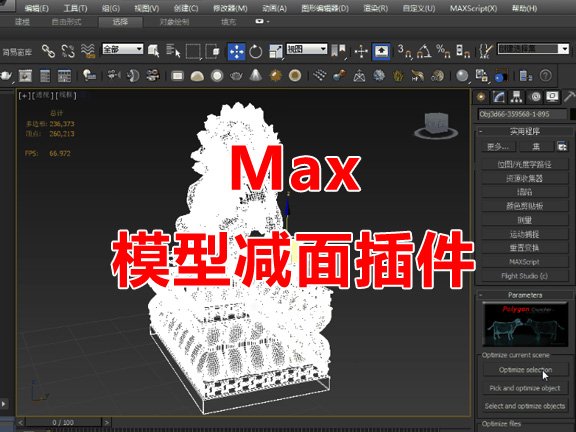Click the ViewCube in the viewport
This screenshot has width=576, height=432.
[x=436, y=126]
